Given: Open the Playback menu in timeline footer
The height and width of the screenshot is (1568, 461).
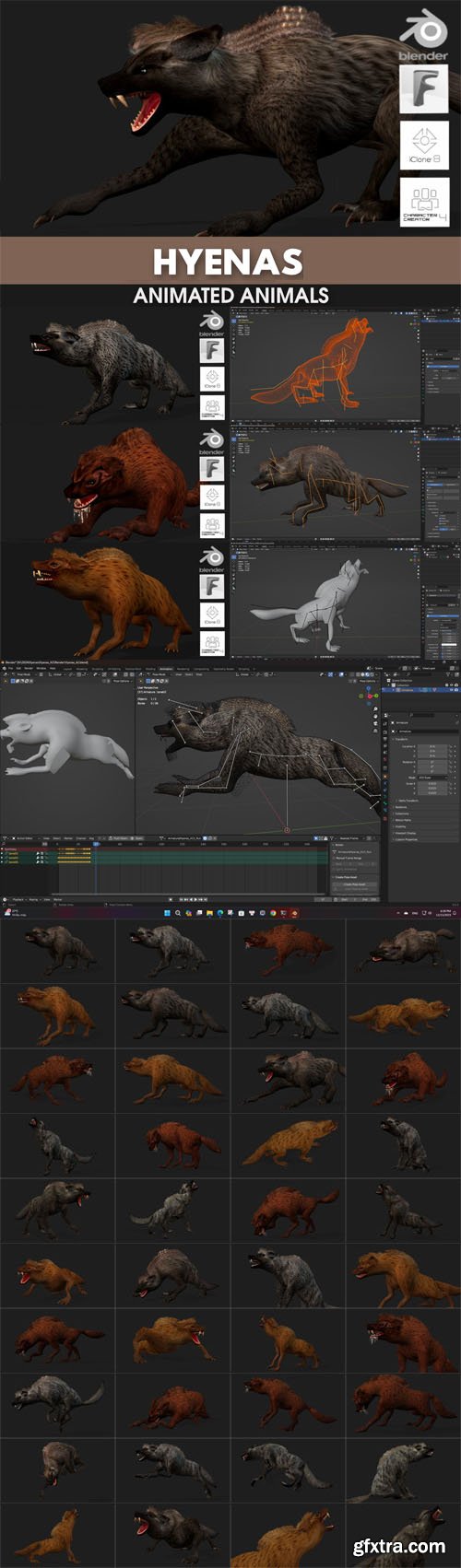Looking at the screenshot, I should tap(18, 899).
